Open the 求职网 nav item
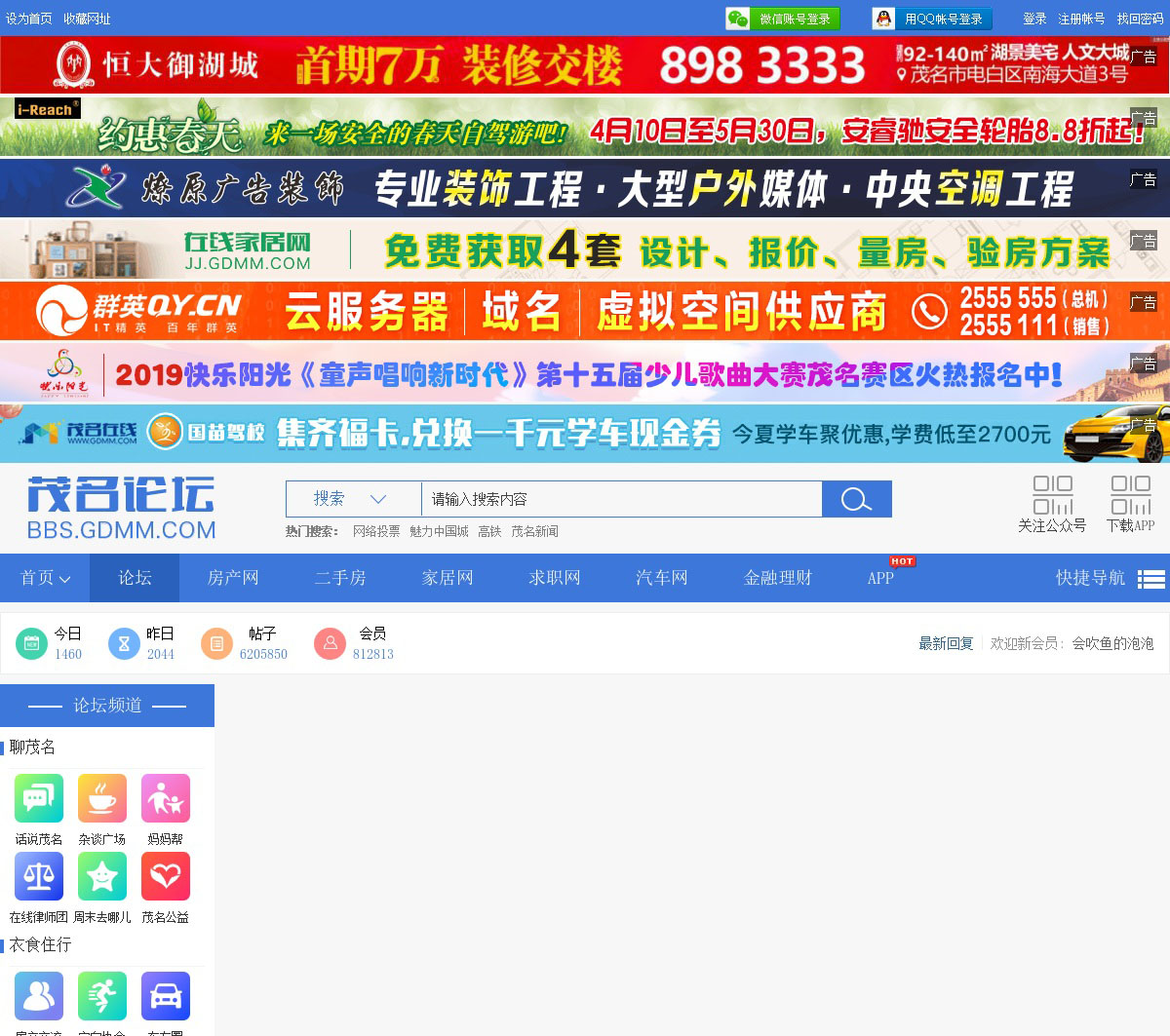This screenshot has width=1170, height=1036. [x=555, y=578]
